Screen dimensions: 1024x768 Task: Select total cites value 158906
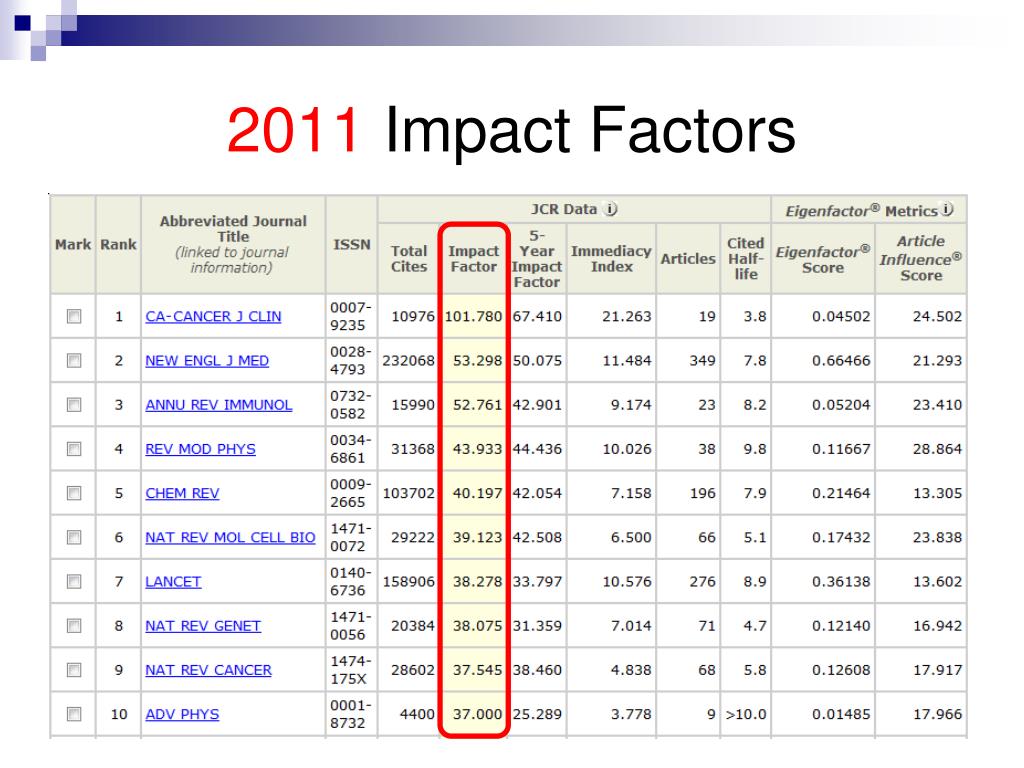point(409,582)
